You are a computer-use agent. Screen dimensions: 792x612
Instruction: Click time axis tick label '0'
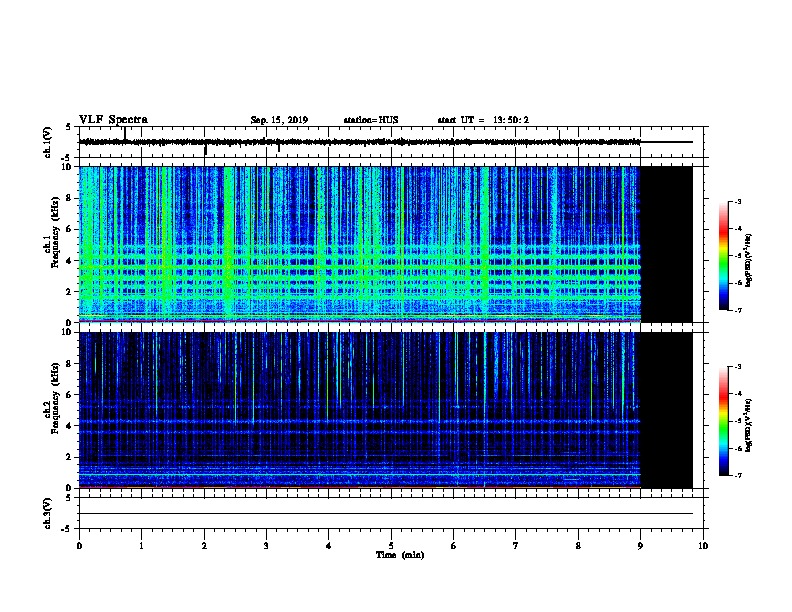79,546
